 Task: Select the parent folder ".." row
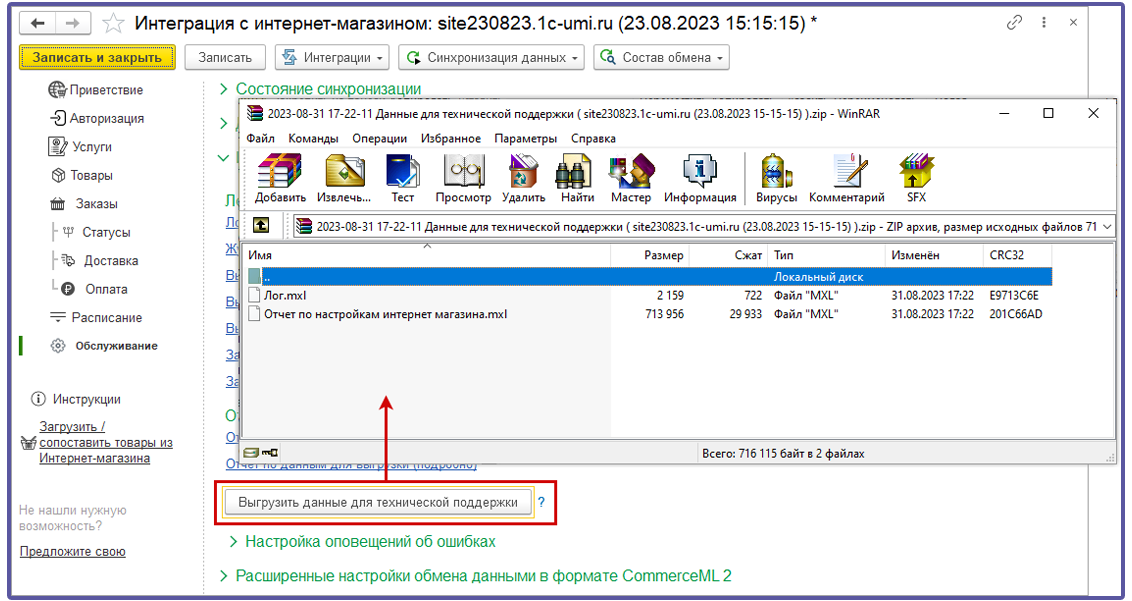pos(648,277)
